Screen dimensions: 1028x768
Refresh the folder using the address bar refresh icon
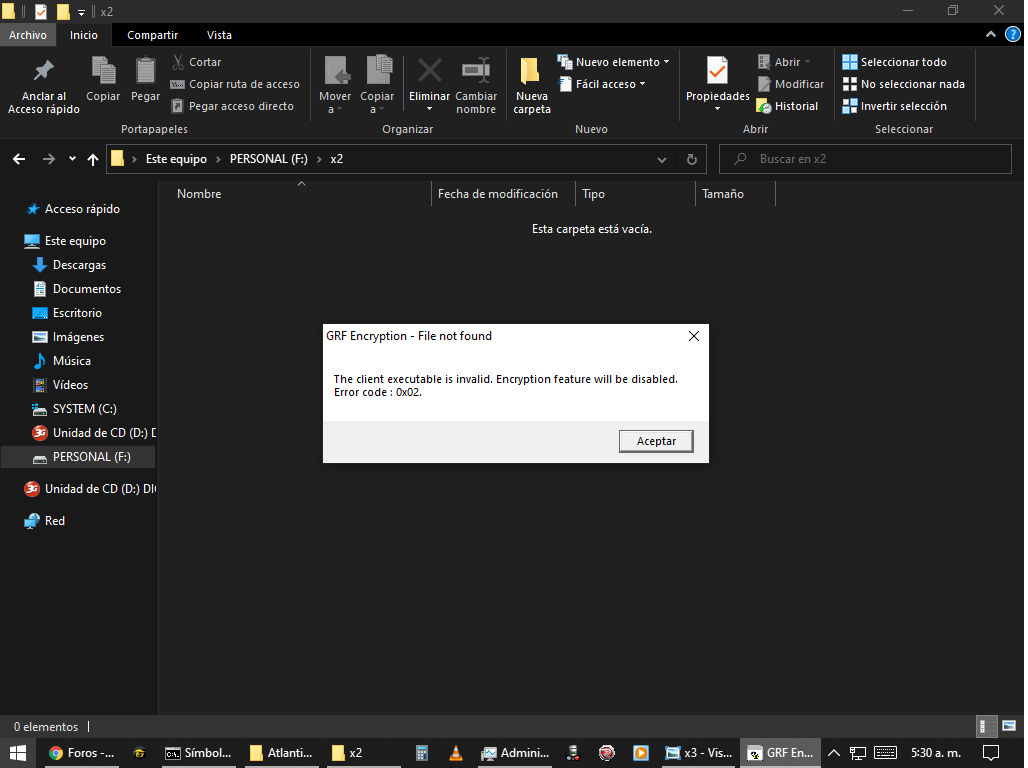[691, 159]
